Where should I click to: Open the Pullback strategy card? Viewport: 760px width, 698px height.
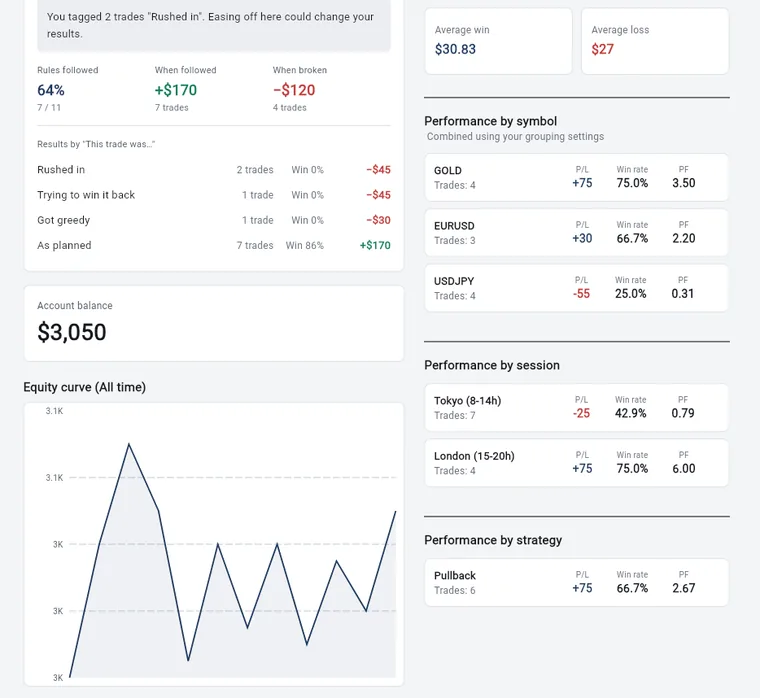[576, 583]
